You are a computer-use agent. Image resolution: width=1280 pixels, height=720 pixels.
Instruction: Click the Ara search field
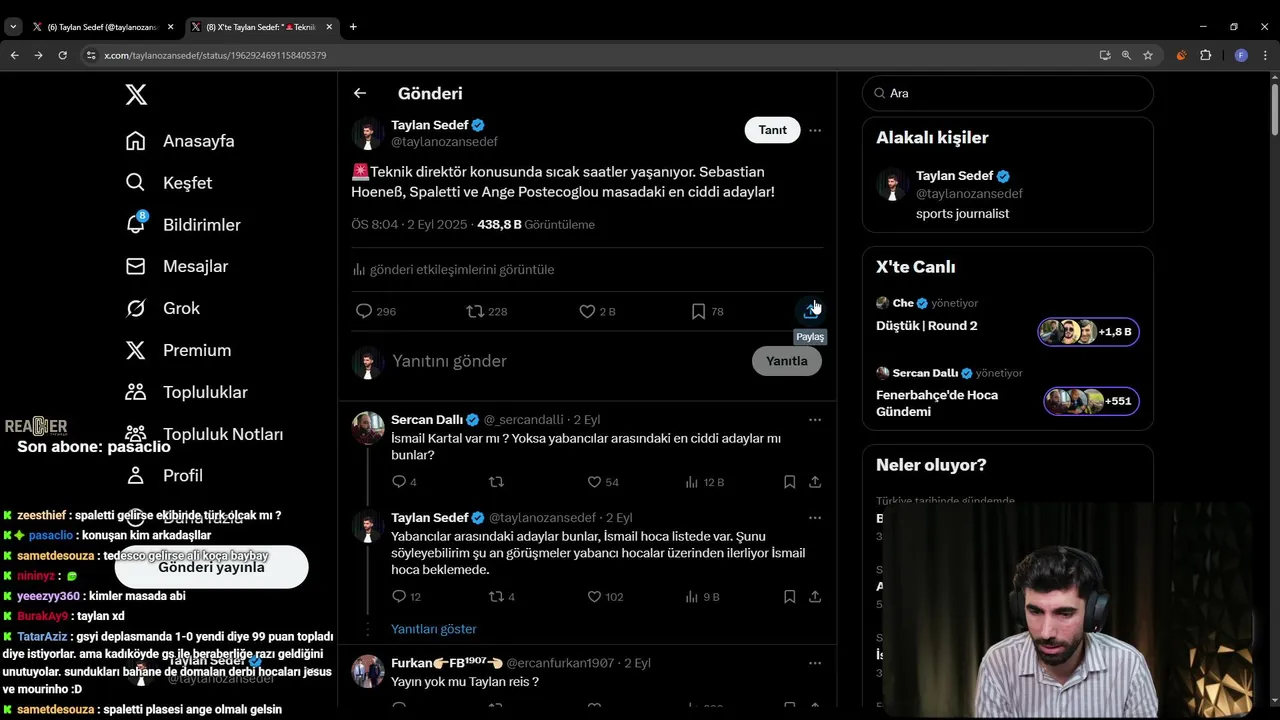coord(1008,93)
